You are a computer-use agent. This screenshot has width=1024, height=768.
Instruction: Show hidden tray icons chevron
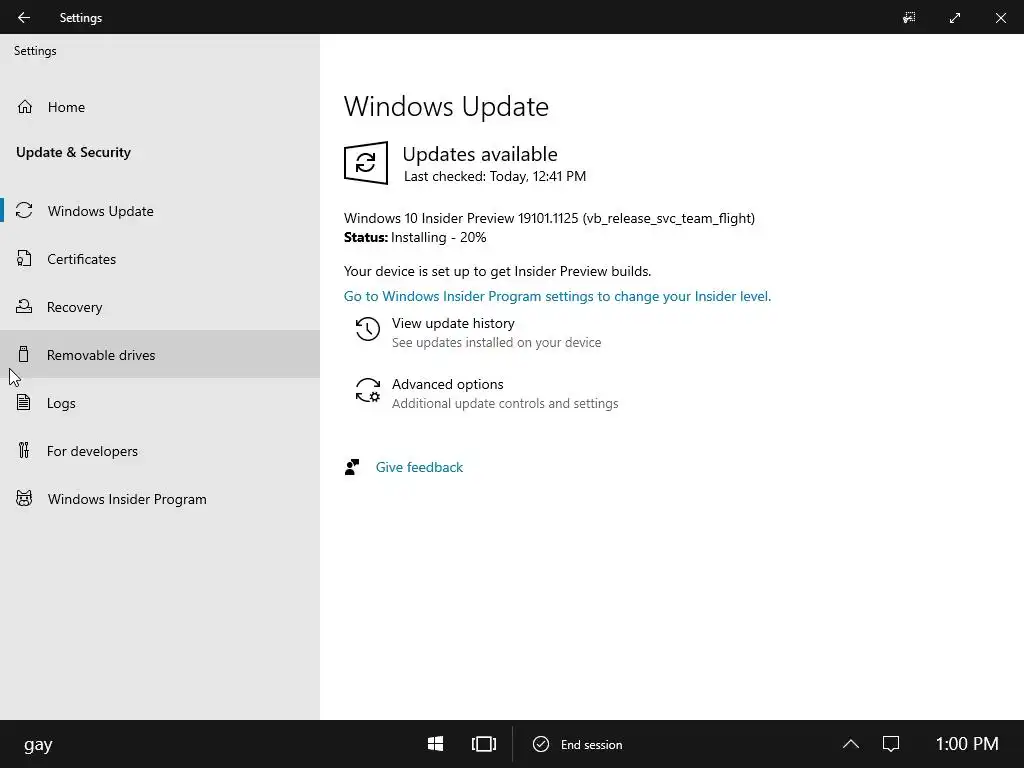(851, 744)
